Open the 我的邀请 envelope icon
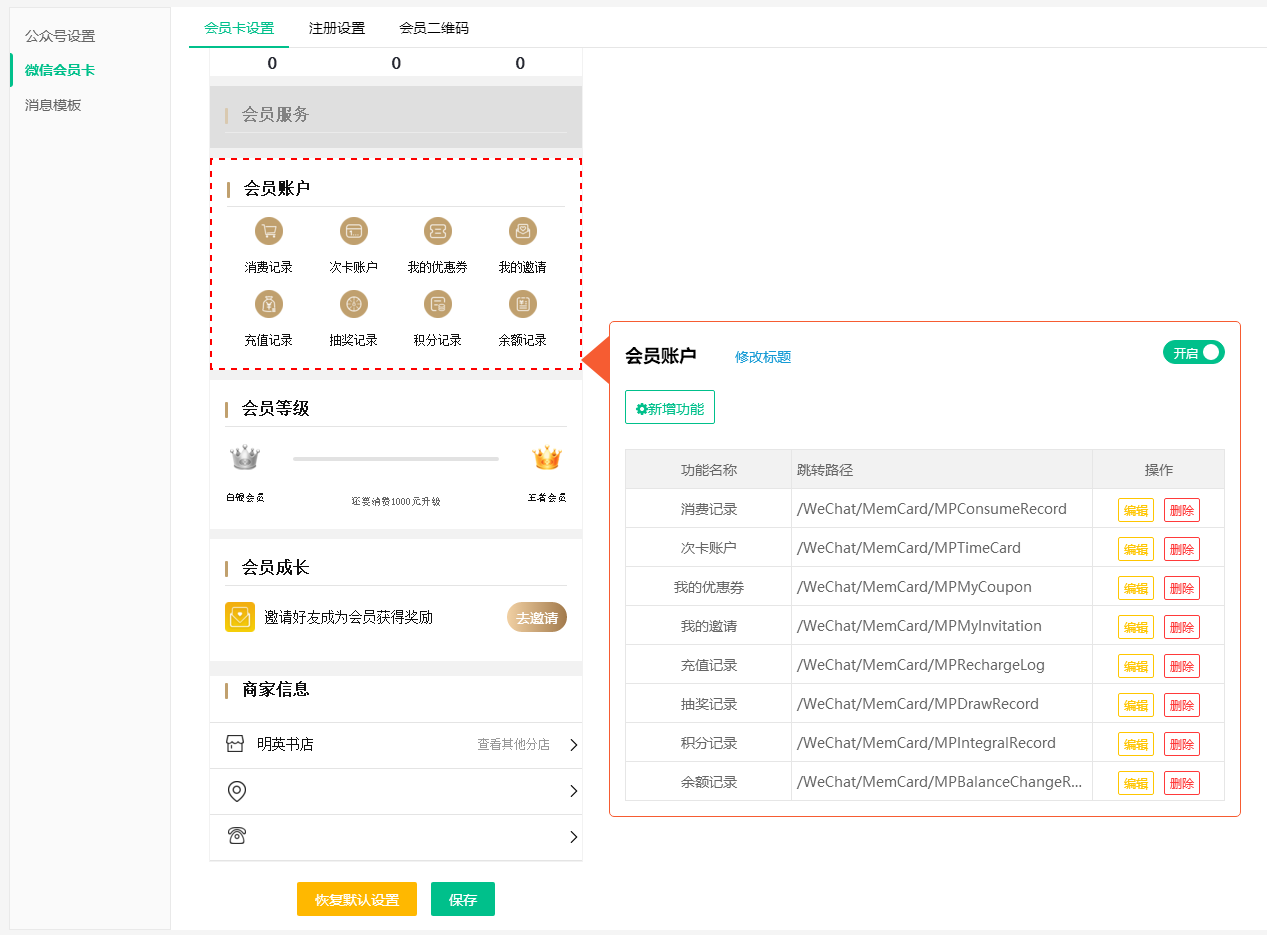The width and height of the screenshot is (1267, 935). (522, 232)
